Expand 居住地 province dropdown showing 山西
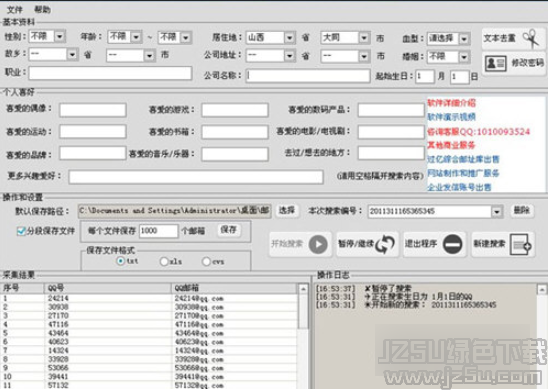Viewport: 548px width, 390px height. (289, 37)
